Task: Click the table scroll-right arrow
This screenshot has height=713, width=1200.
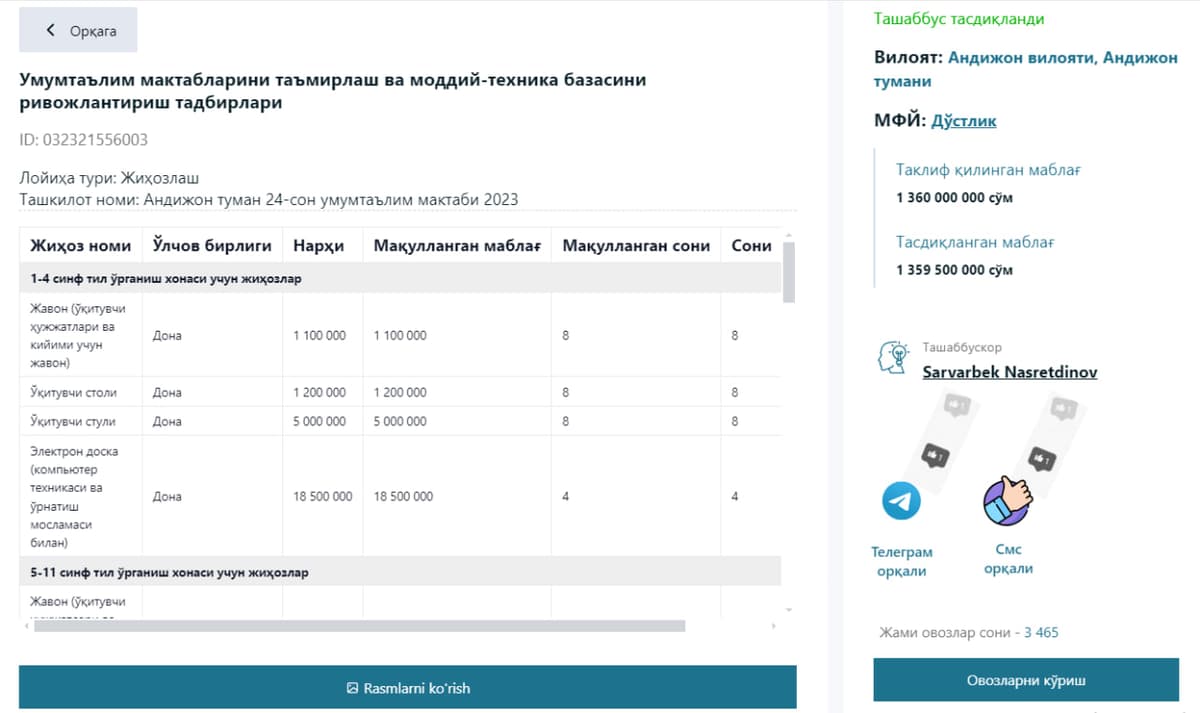Action: tap(773, 626)
